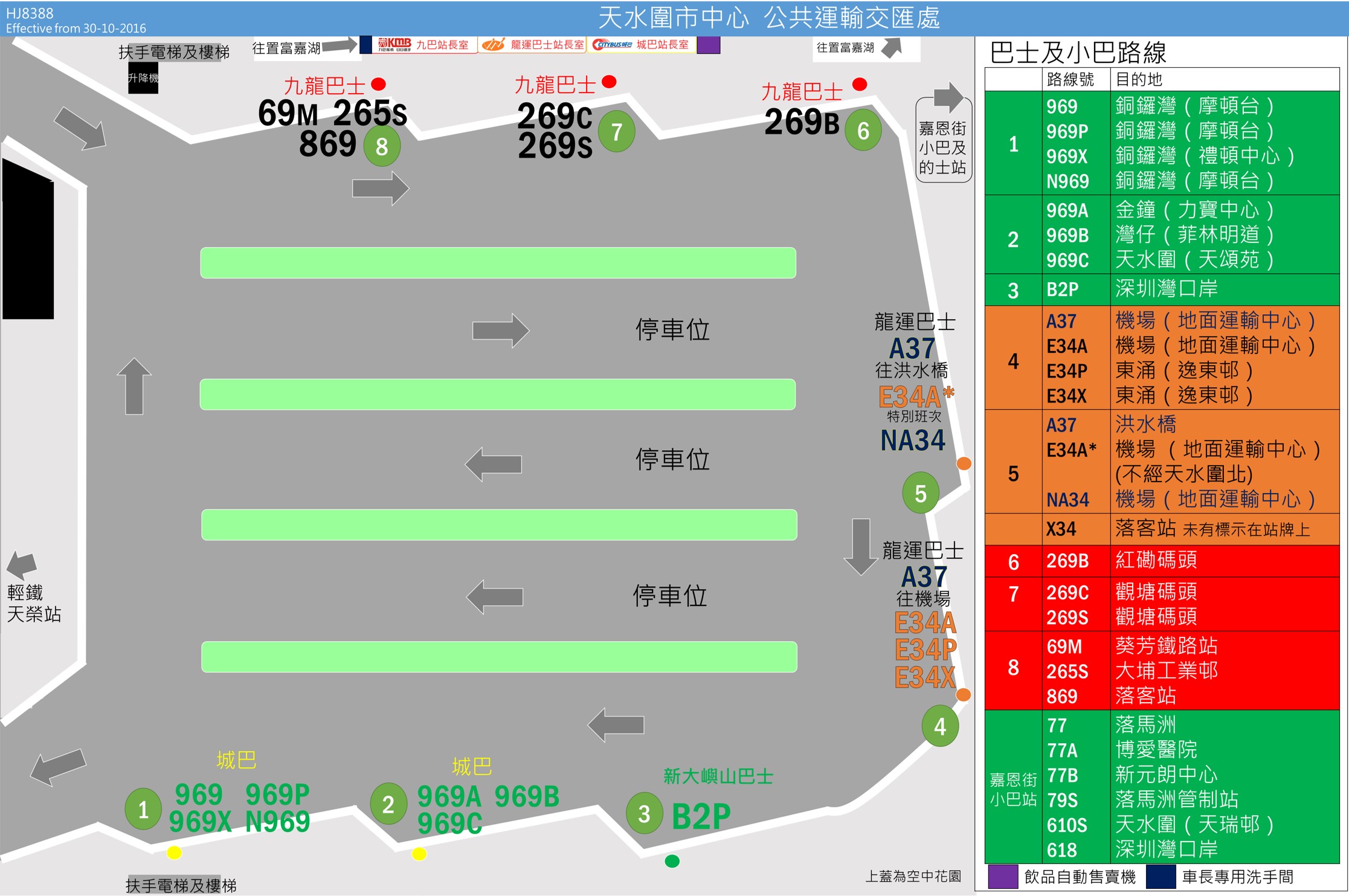Click the 扶手電梯及樓梯 label above the lift
Image resolution: width=1349 pixels, height=896 pixels.
(174, 53)
